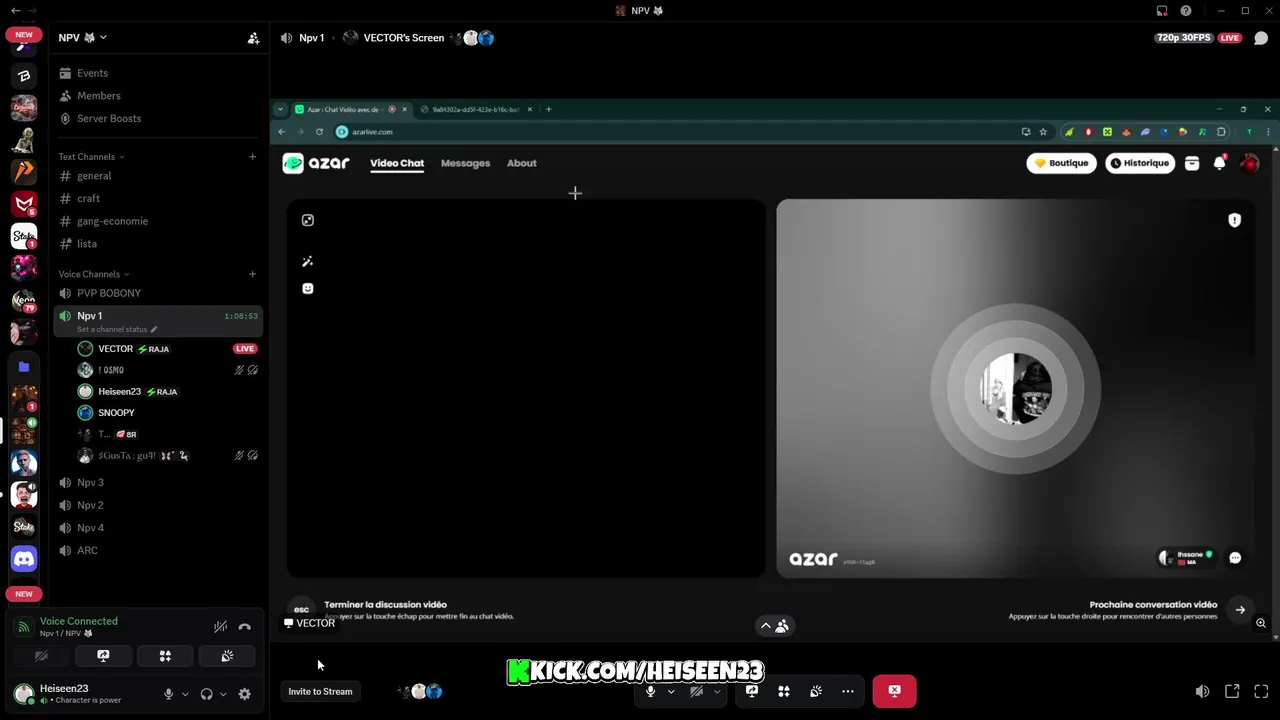Open invite people icon next to NPV header
The height and width of the screenshot is (720, 1280).
tap(253, 38)
